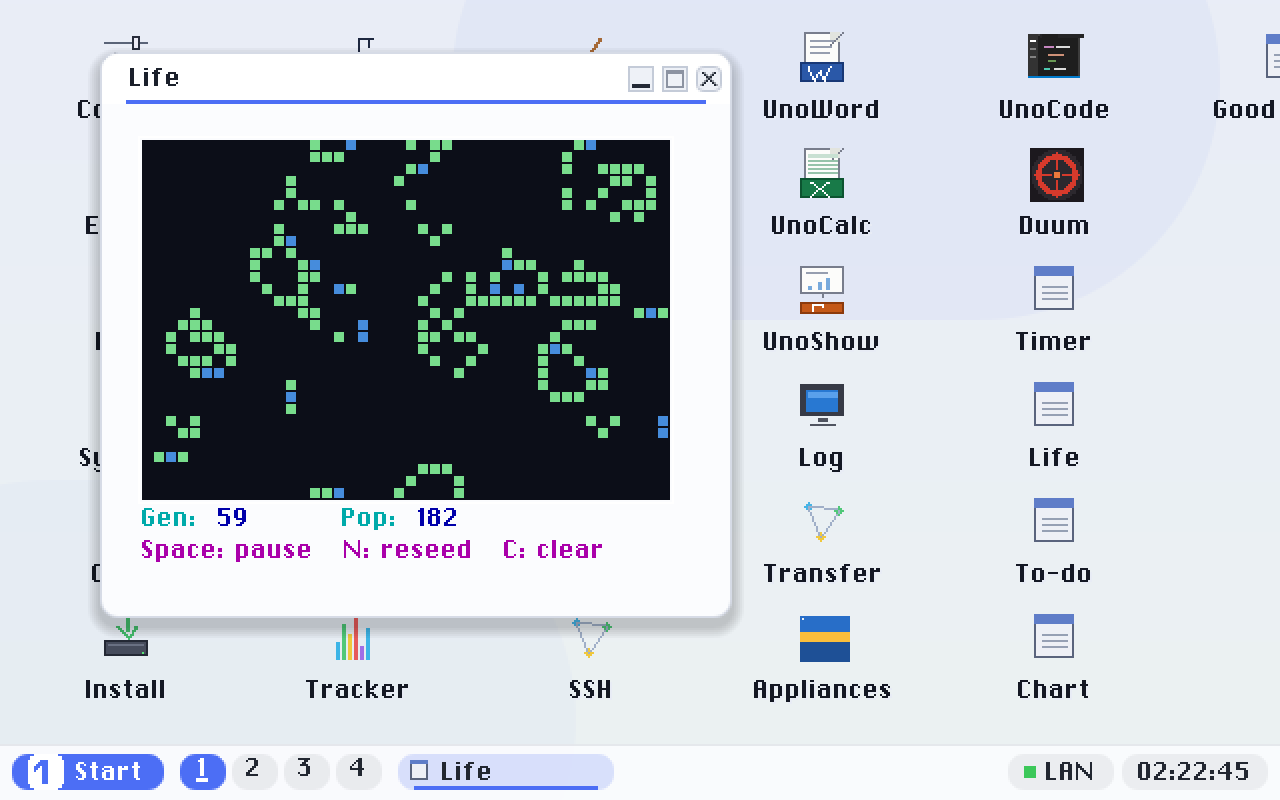Click the Start button in taskbar

pyautogui.click(x=88, y=771)
